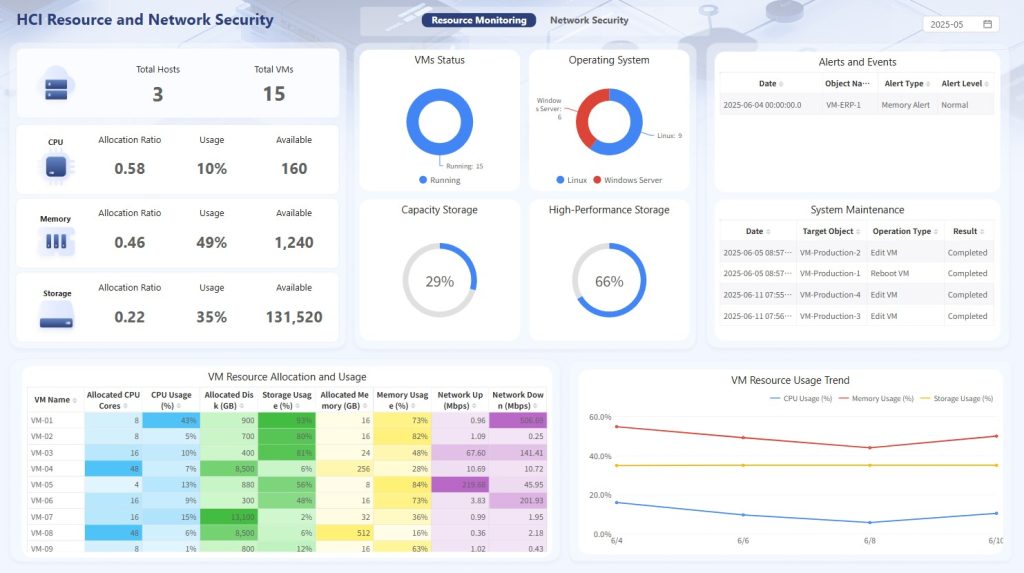Sort by CPU Usage (%) column header

(x=171, y=400)
